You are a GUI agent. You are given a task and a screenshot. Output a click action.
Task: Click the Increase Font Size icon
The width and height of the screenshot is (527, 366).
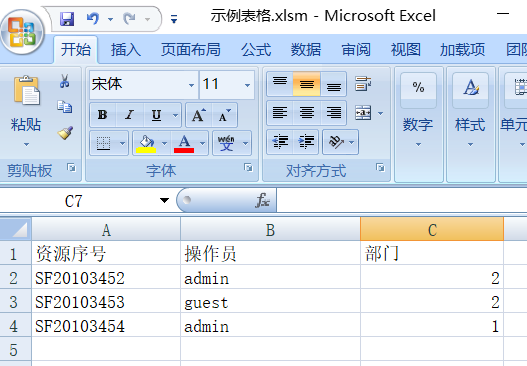tap(199, 115)
